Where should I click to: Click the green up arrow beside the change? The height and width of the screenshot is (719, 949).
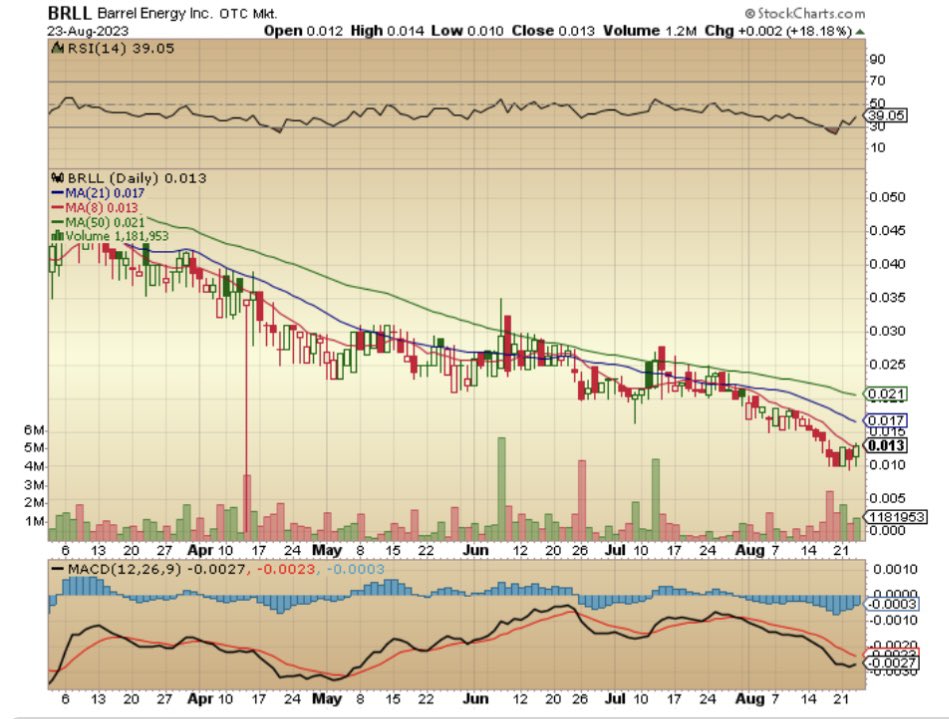tap(860, 31)
